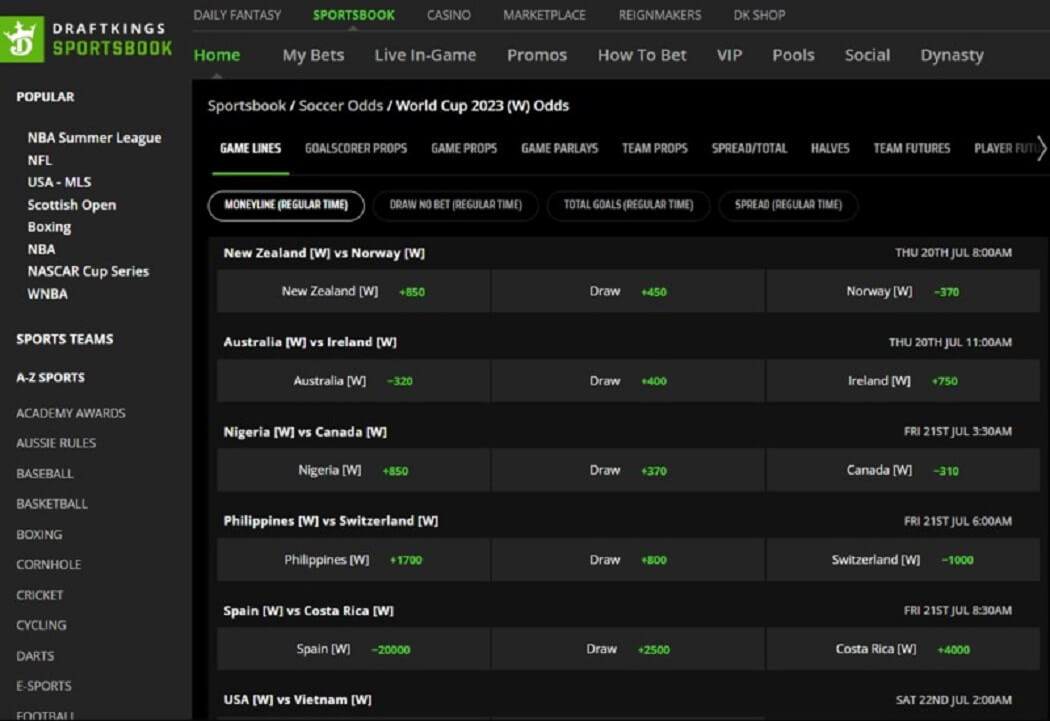This screenshot has height=721, width=1050.
Task: Open the Philippines [W] vs Switzerland [W] match
Action: point(331,521)
